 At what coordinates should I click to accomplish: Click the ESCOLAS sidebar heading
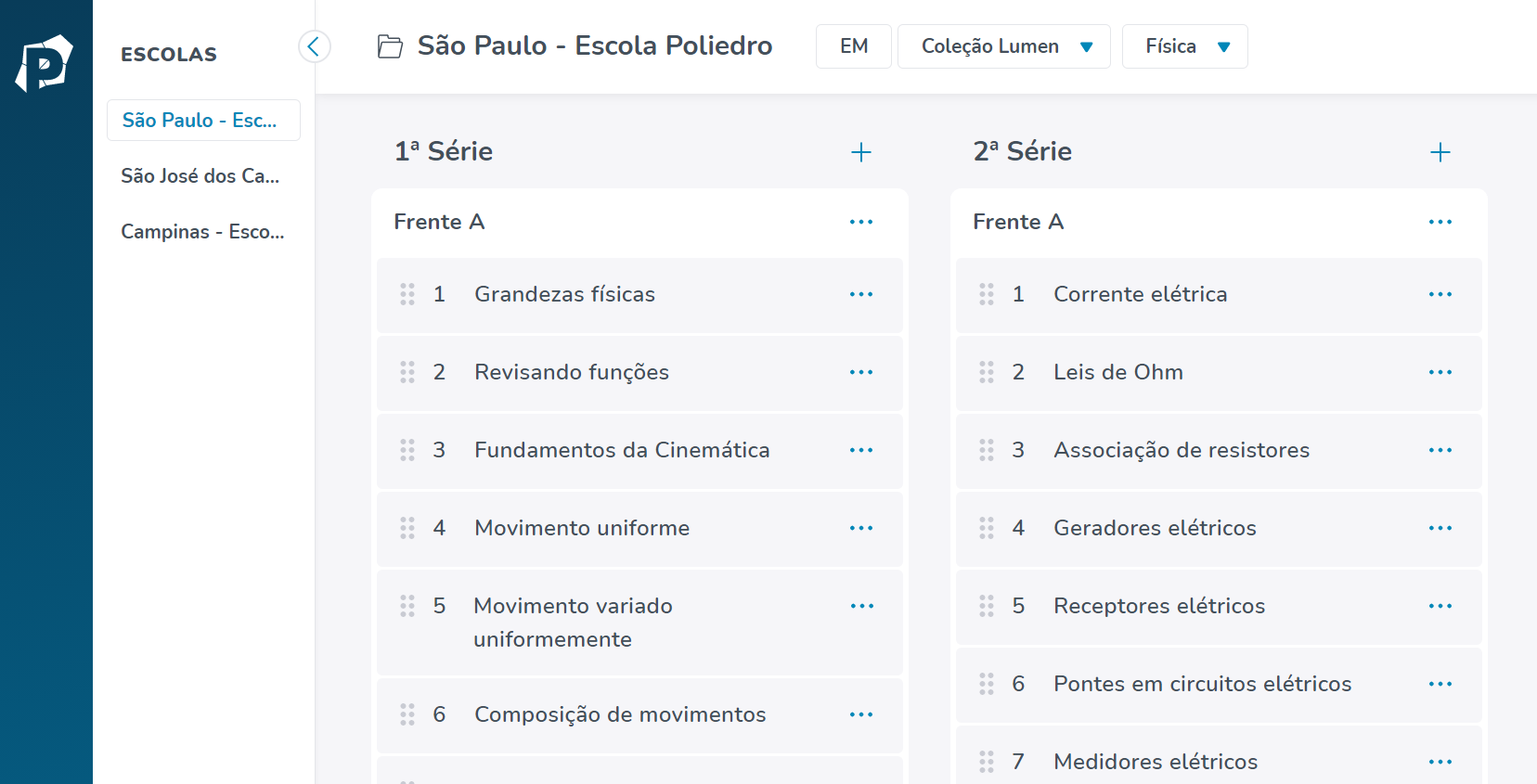[169, 55]
